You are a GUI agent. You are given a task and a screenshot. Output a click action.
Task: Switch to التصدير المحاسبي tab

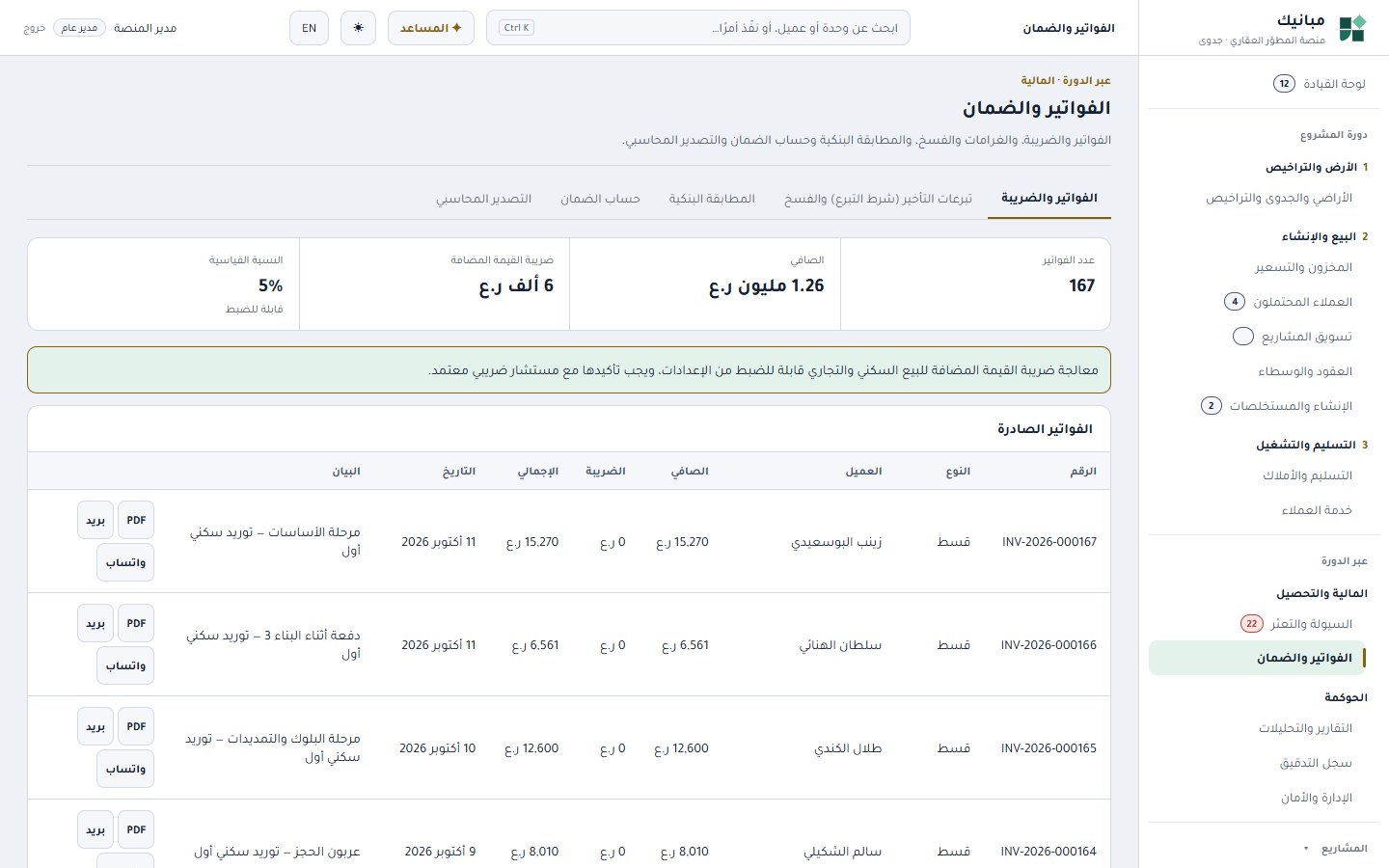(483, 198)
